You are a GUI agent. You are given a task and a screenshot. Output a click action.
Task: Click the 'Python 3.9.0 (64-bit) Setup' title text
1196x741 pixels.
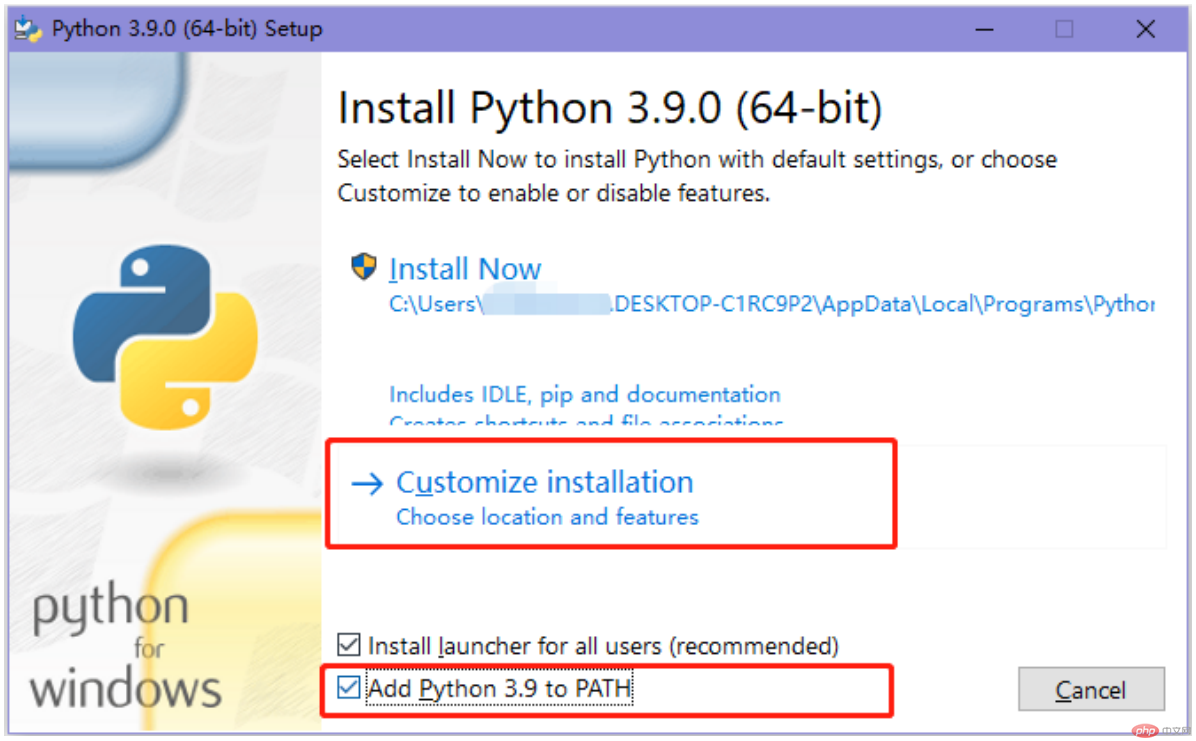click(187, 29)
